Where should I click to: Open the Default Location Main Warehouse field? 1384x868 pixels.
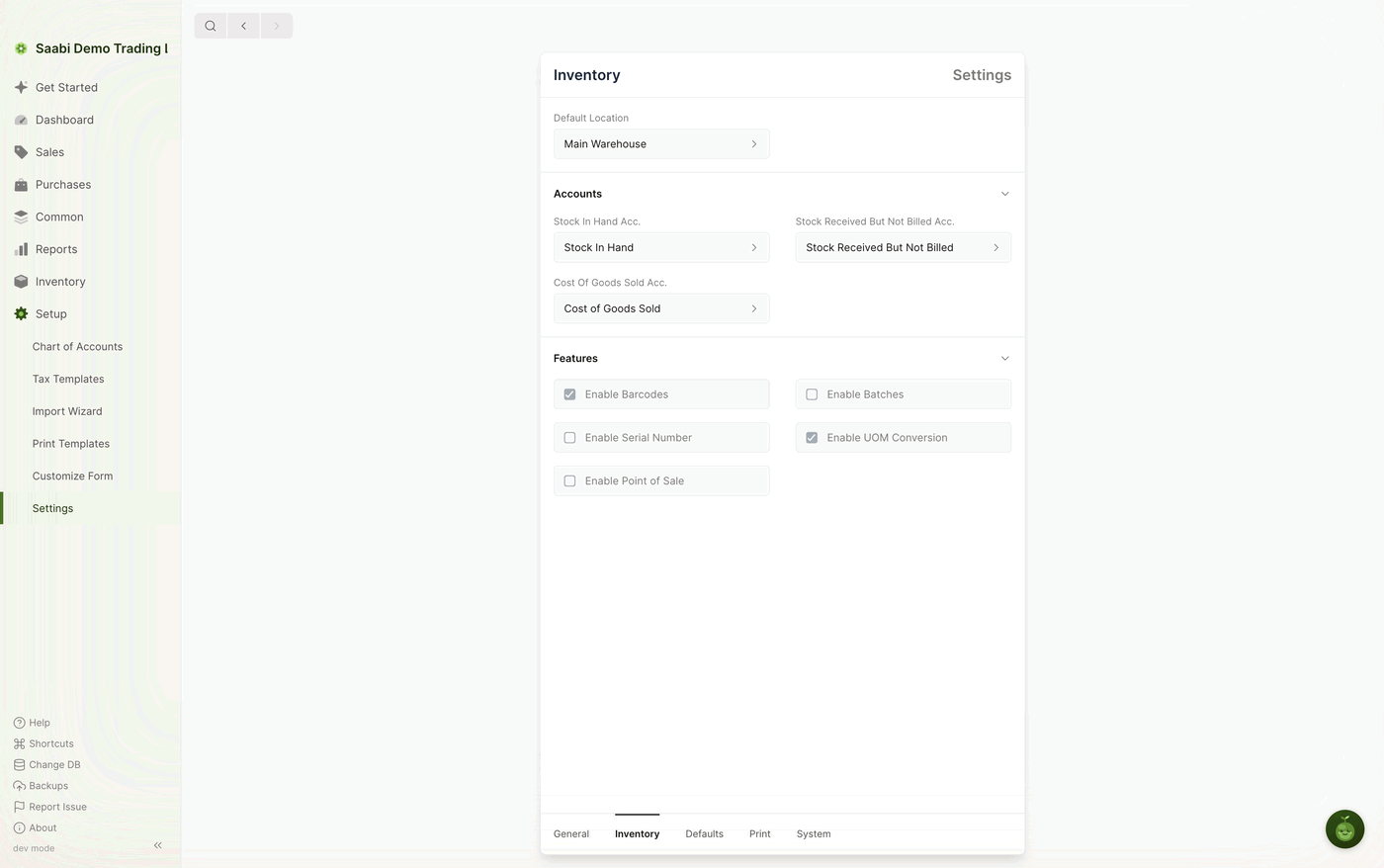click(661, 144)
